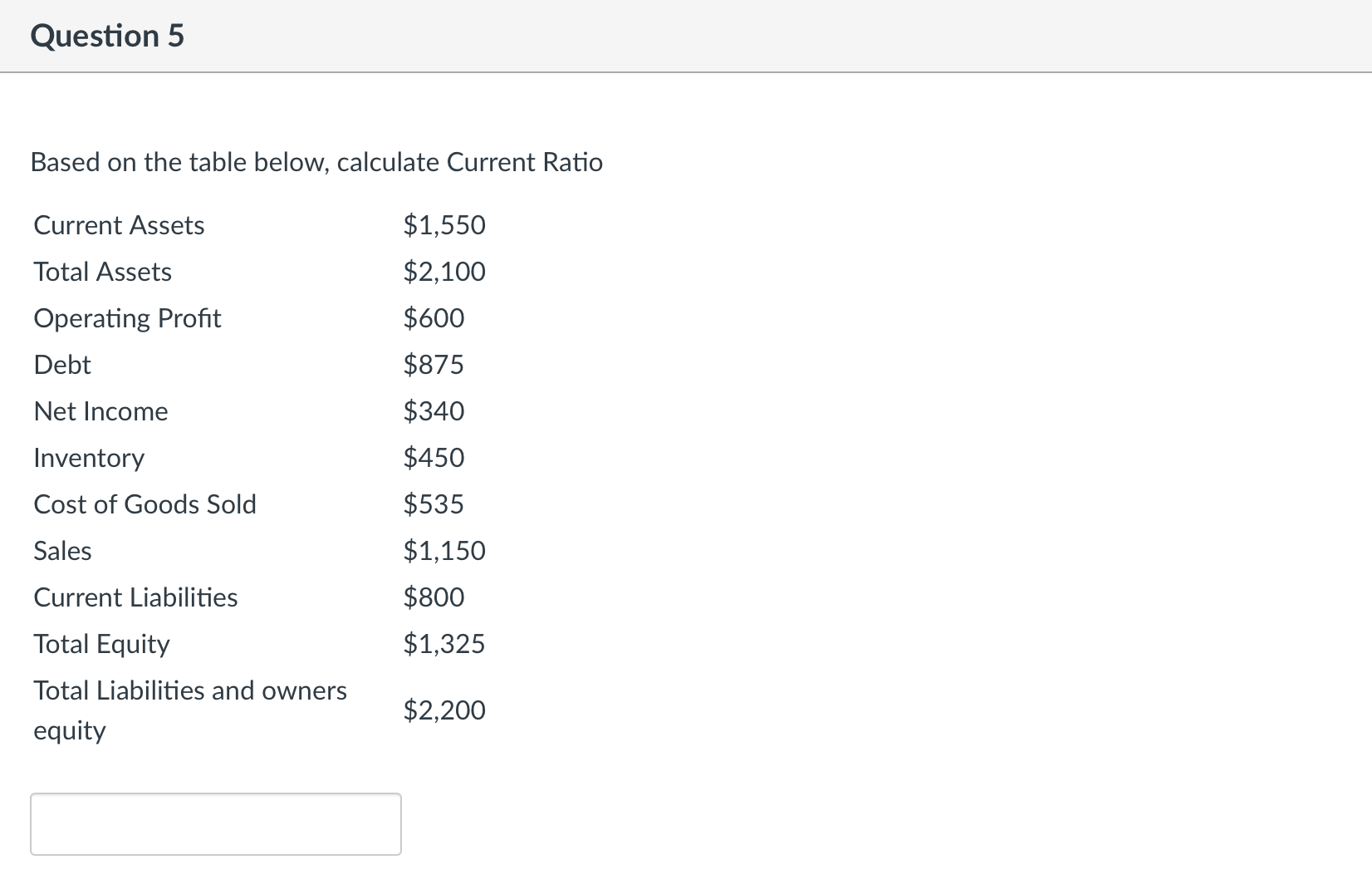Click the Debt row label
Image resolution: width=1372 pixels, height=894 pixels.
61,364
